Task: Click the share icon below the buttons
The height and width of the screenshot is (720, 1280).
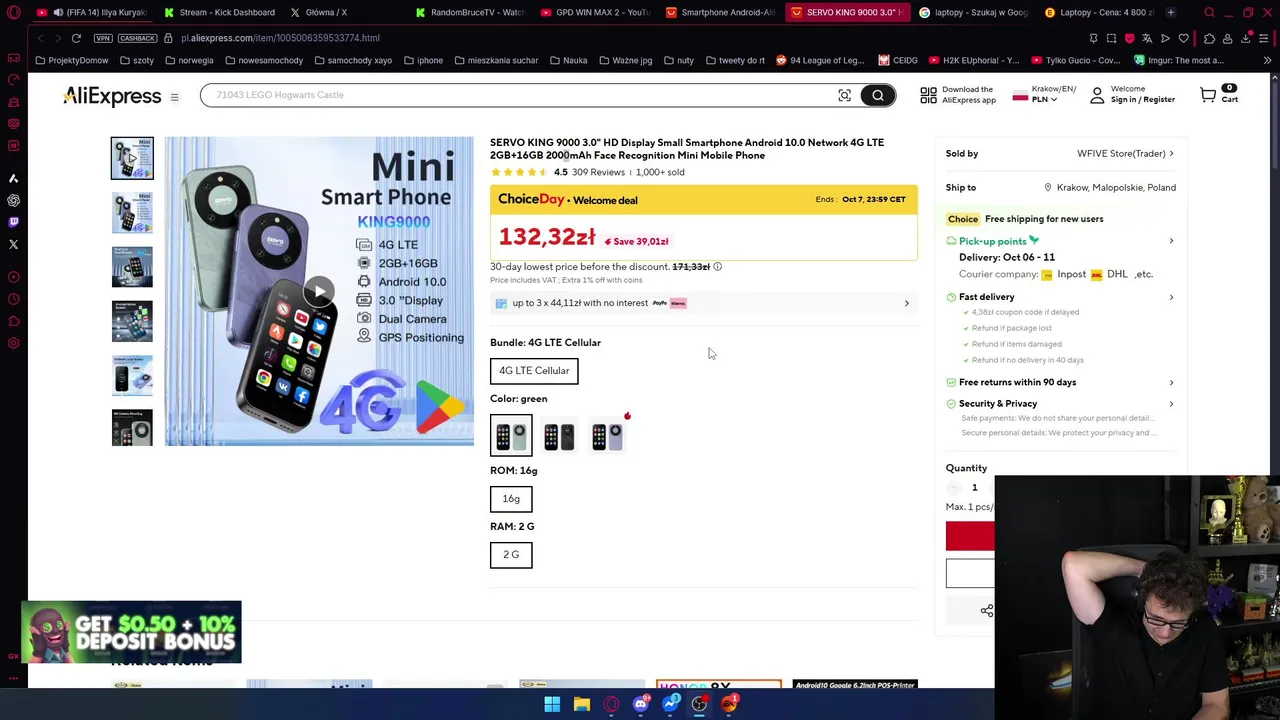Action: [x=986, y=611]
